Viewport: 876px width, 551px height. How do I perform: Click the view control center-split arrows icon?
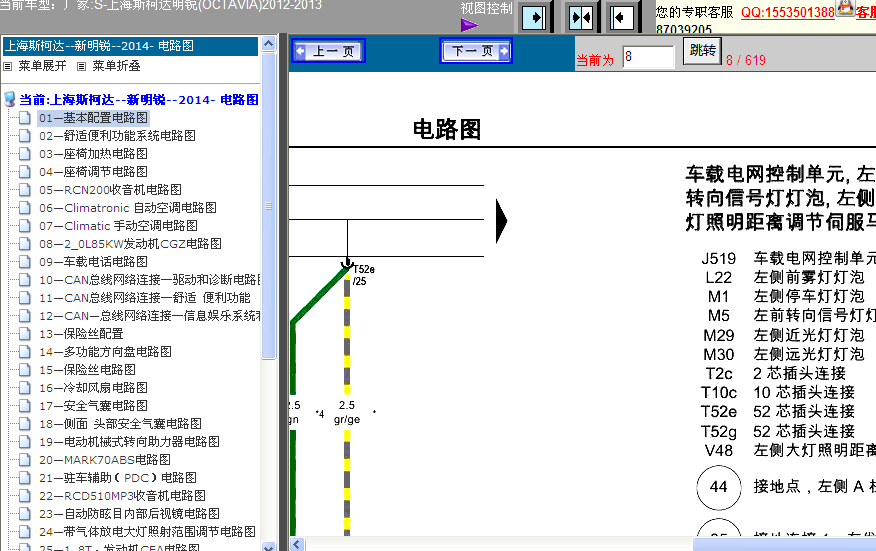point(579,17)
